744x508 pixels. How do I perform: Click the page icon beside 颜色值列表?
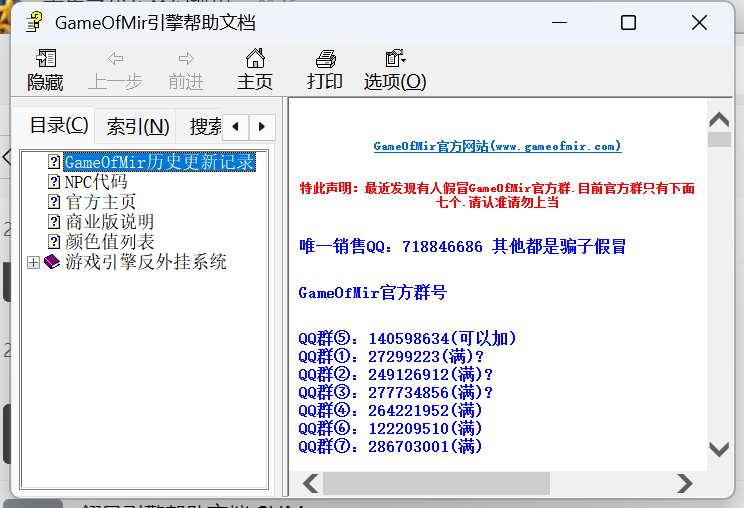tap(54, 241)
